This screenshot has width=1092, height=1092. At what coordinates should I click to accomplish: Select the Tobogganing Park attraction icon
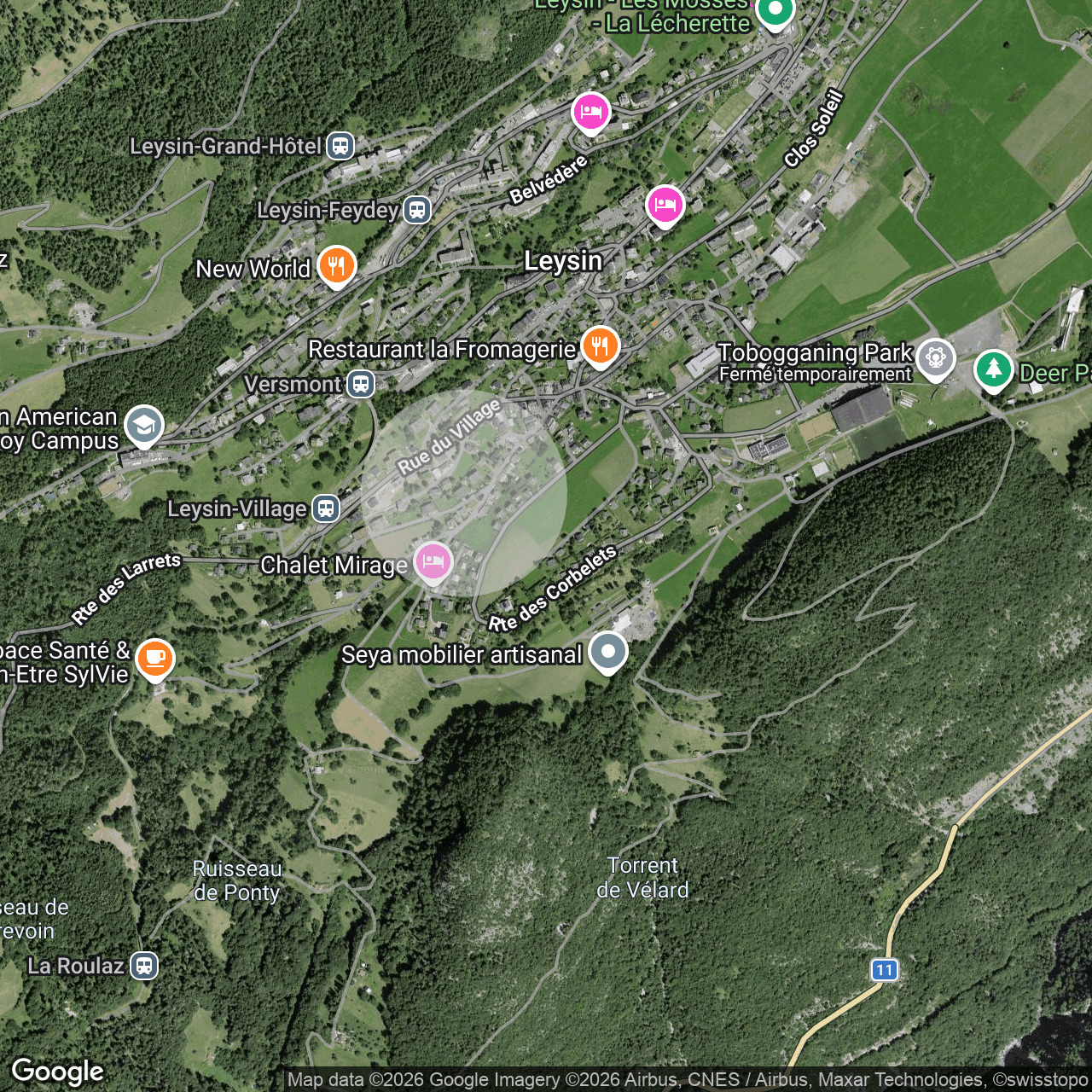(x=936, y=357)
